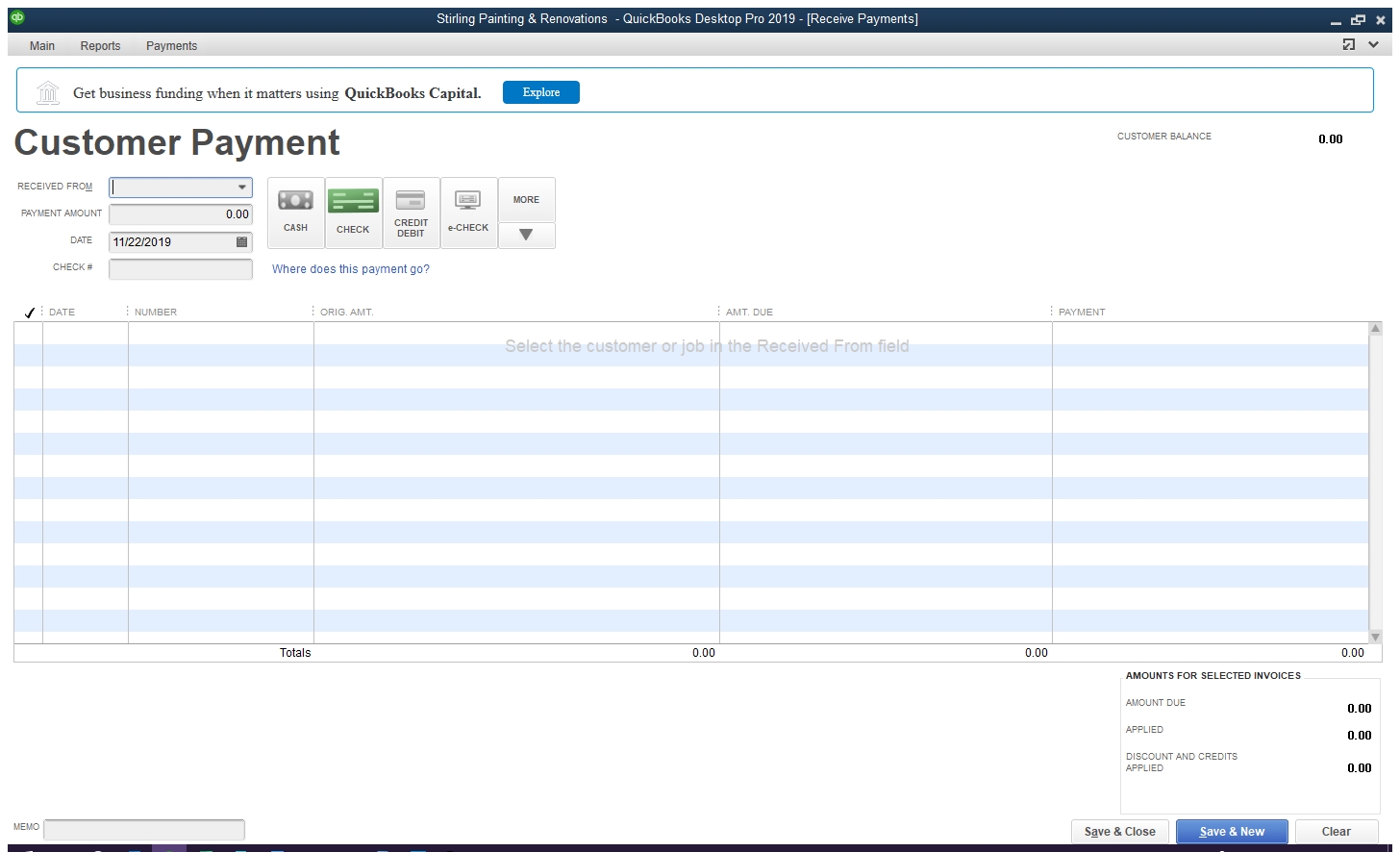Choose Credit Debit payment type

point(411,213)
